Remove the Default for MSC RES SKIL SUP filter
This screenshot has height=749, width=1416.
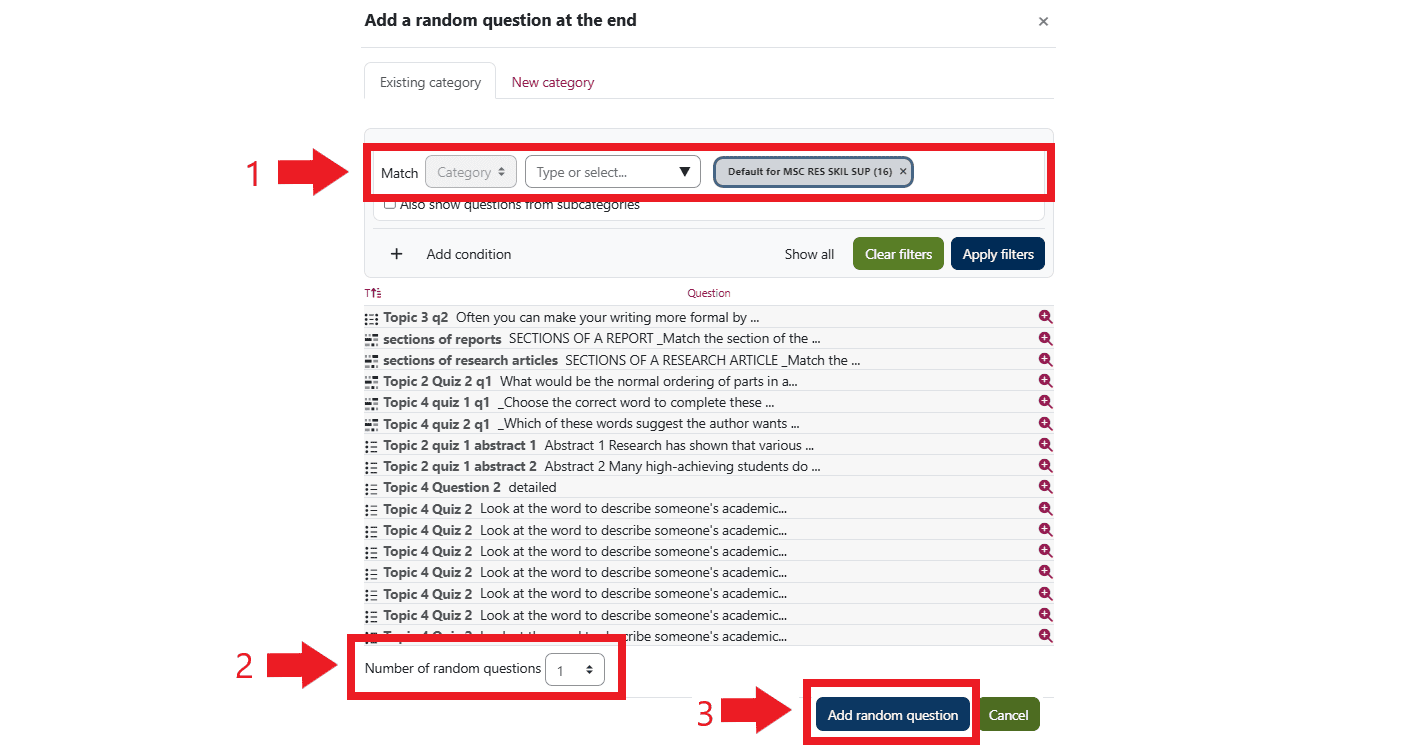[x=903, y=172]
